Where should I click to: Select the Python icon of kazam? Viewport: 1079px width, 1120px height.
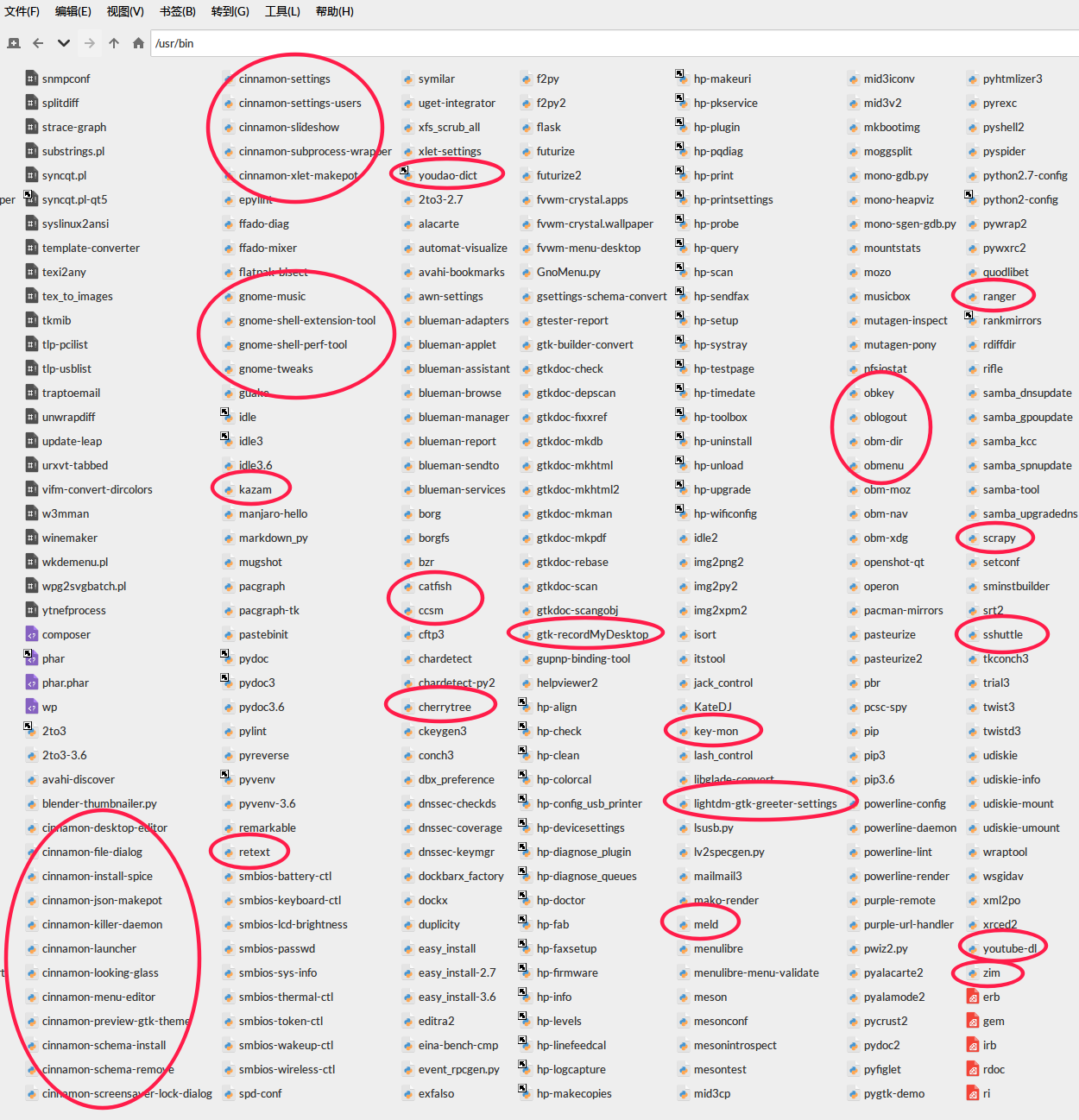228,489
